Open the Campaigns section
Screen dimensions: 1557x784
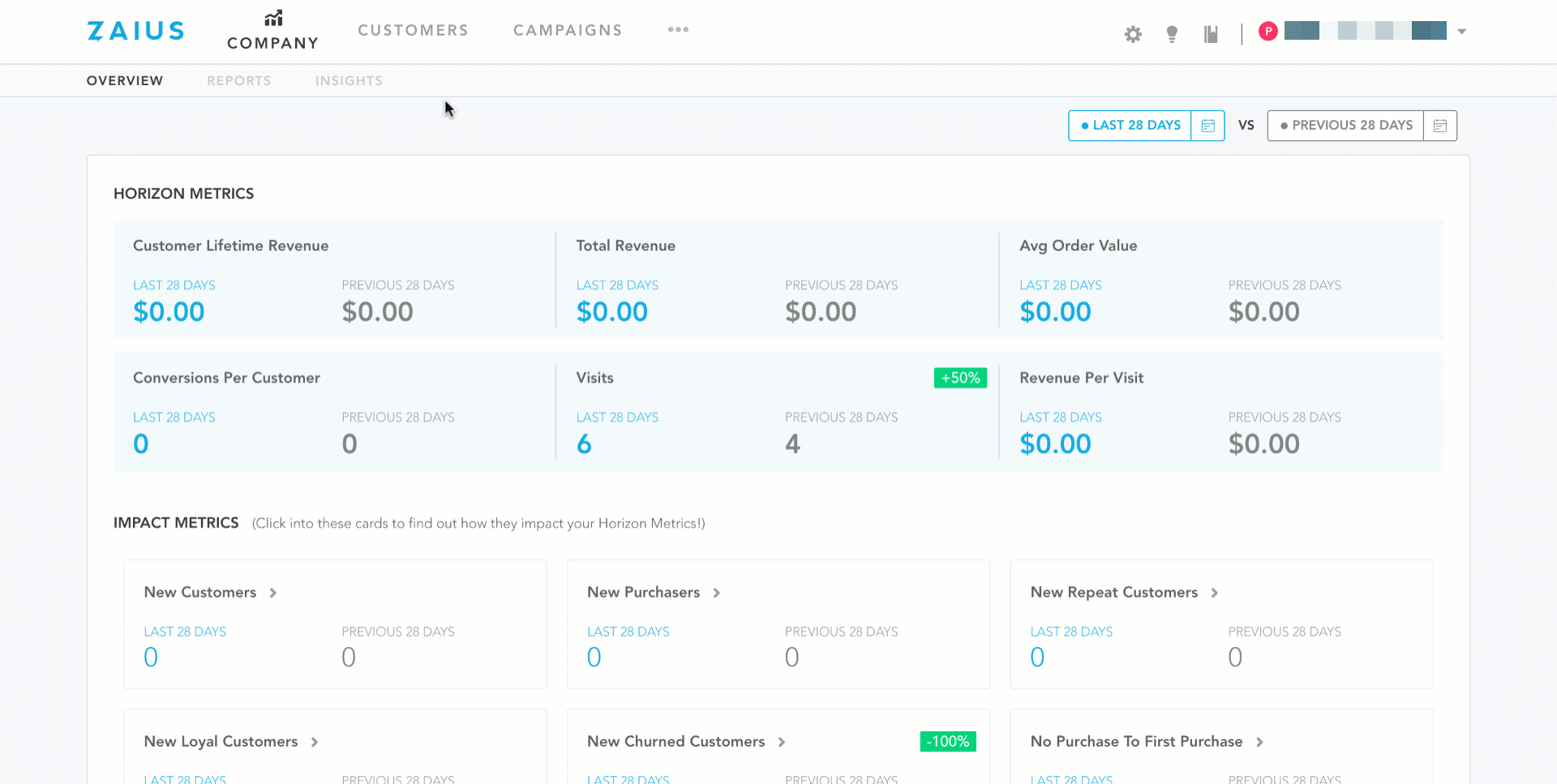pos(568,30)
